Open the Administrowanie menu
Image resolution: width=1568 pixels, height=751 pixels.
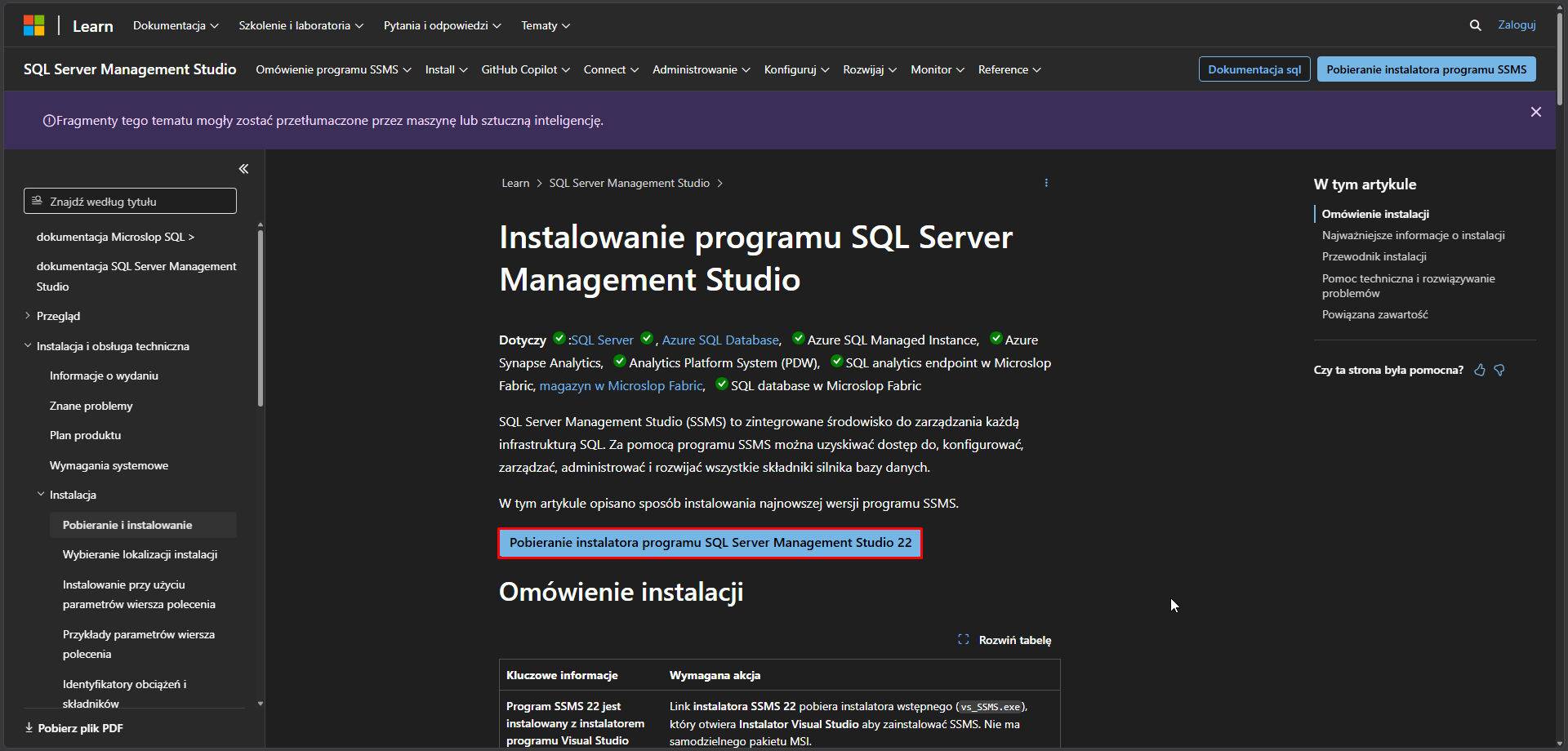701,69
